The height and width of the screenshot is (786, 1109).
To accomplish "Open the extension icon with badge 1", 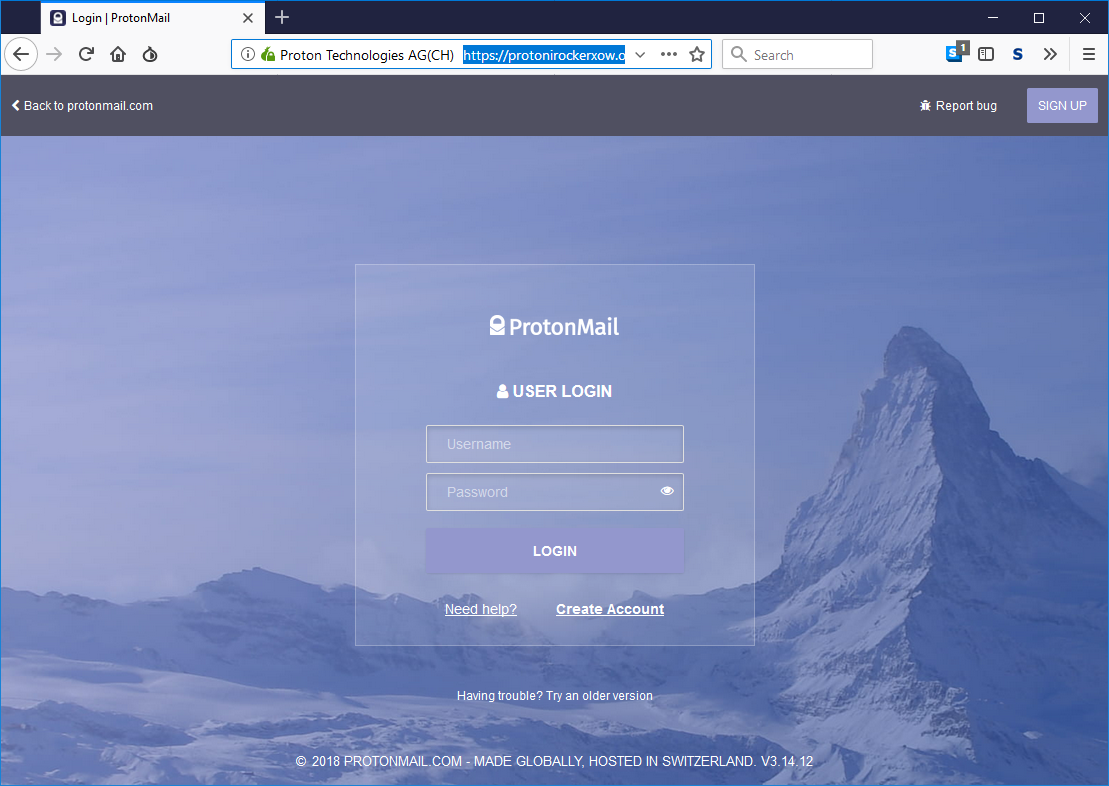I will click(956, 53).
